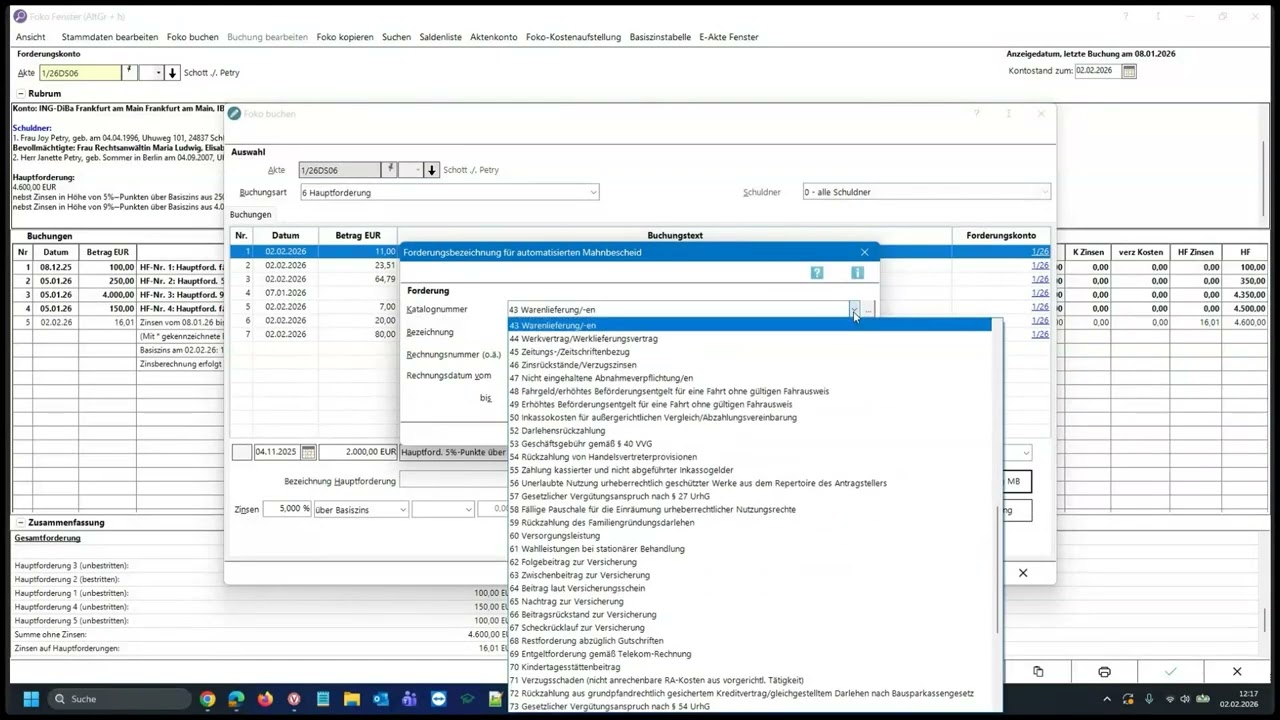Screen dimensions: 1280x720
Task: Open Firefox from the taskbar
Action: [265, 699]
